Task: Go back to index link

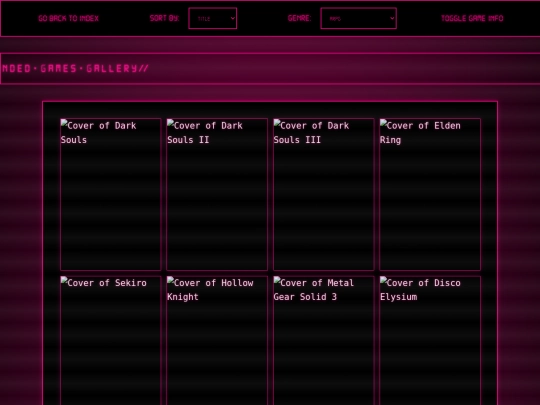Action: [x=69, y=18]
